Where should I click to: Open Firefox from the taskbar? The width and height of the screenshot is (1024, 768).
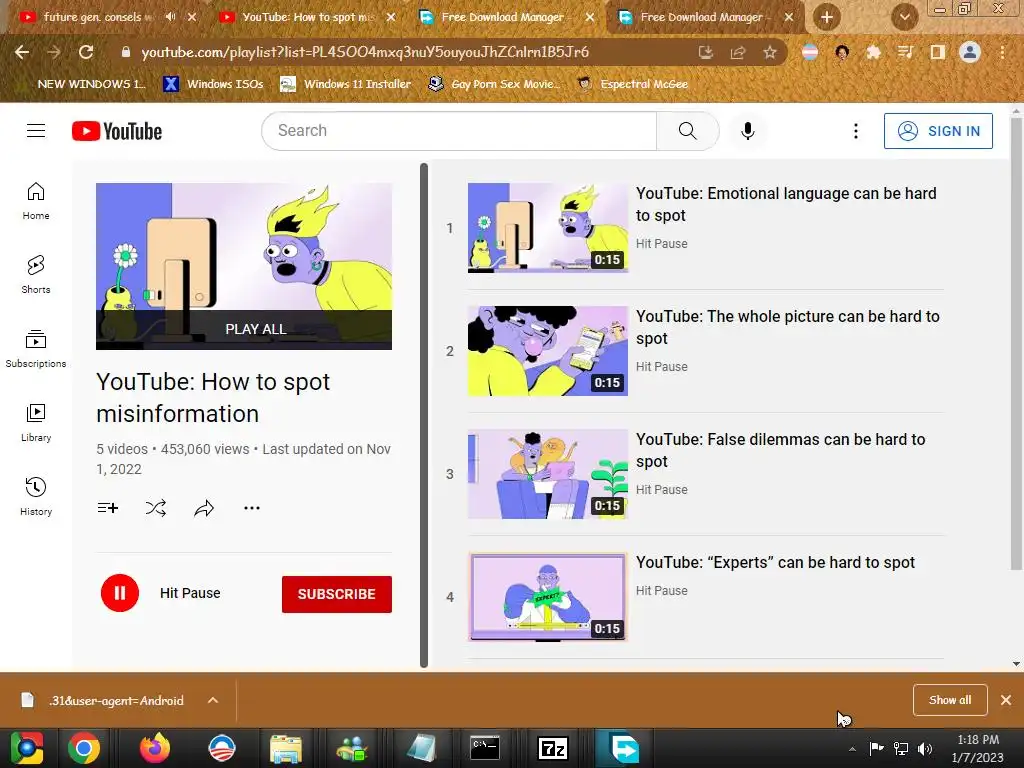point(155,748)
